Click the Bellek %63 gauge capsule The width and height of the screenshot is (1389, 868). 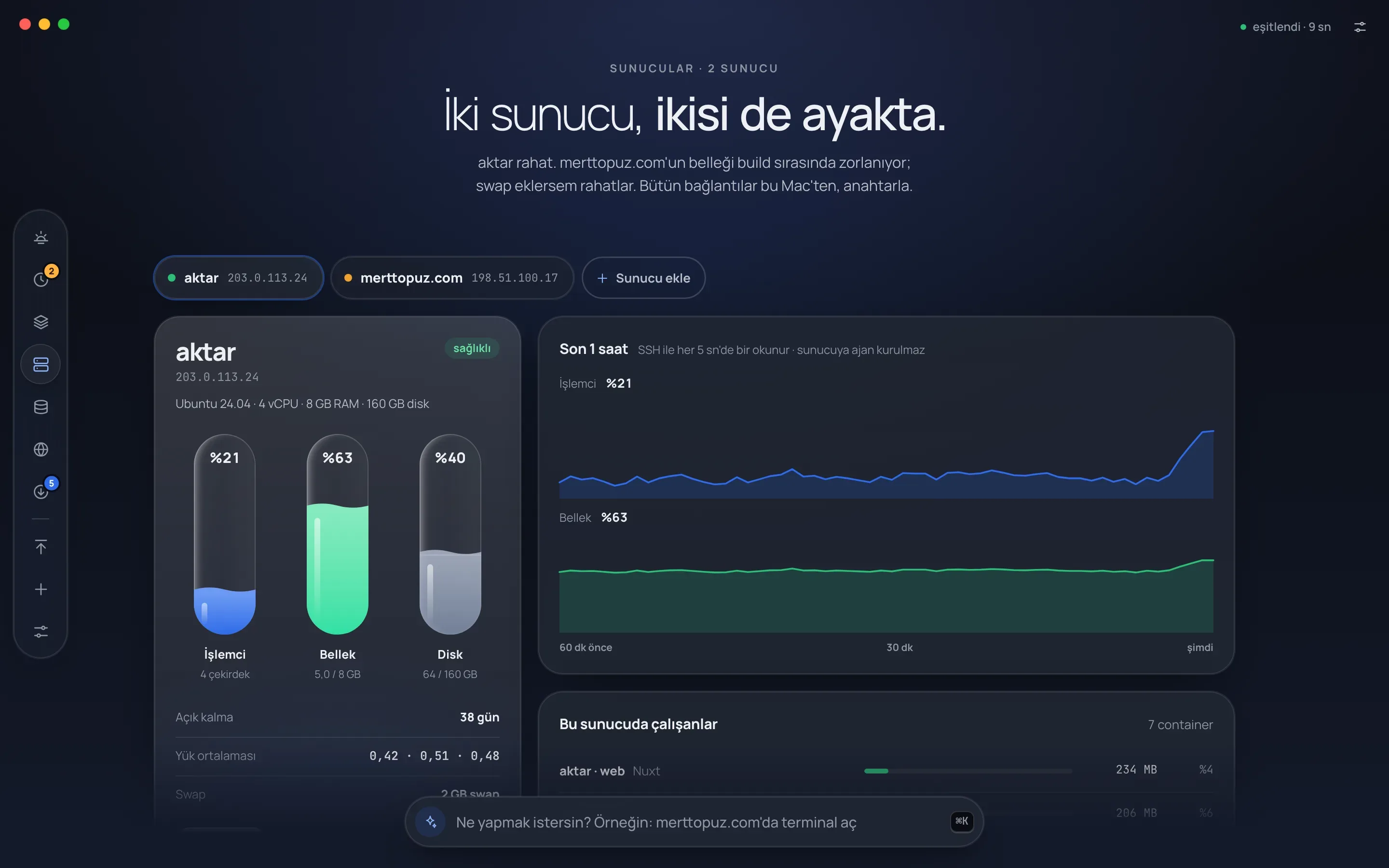[x=338, y=534]
